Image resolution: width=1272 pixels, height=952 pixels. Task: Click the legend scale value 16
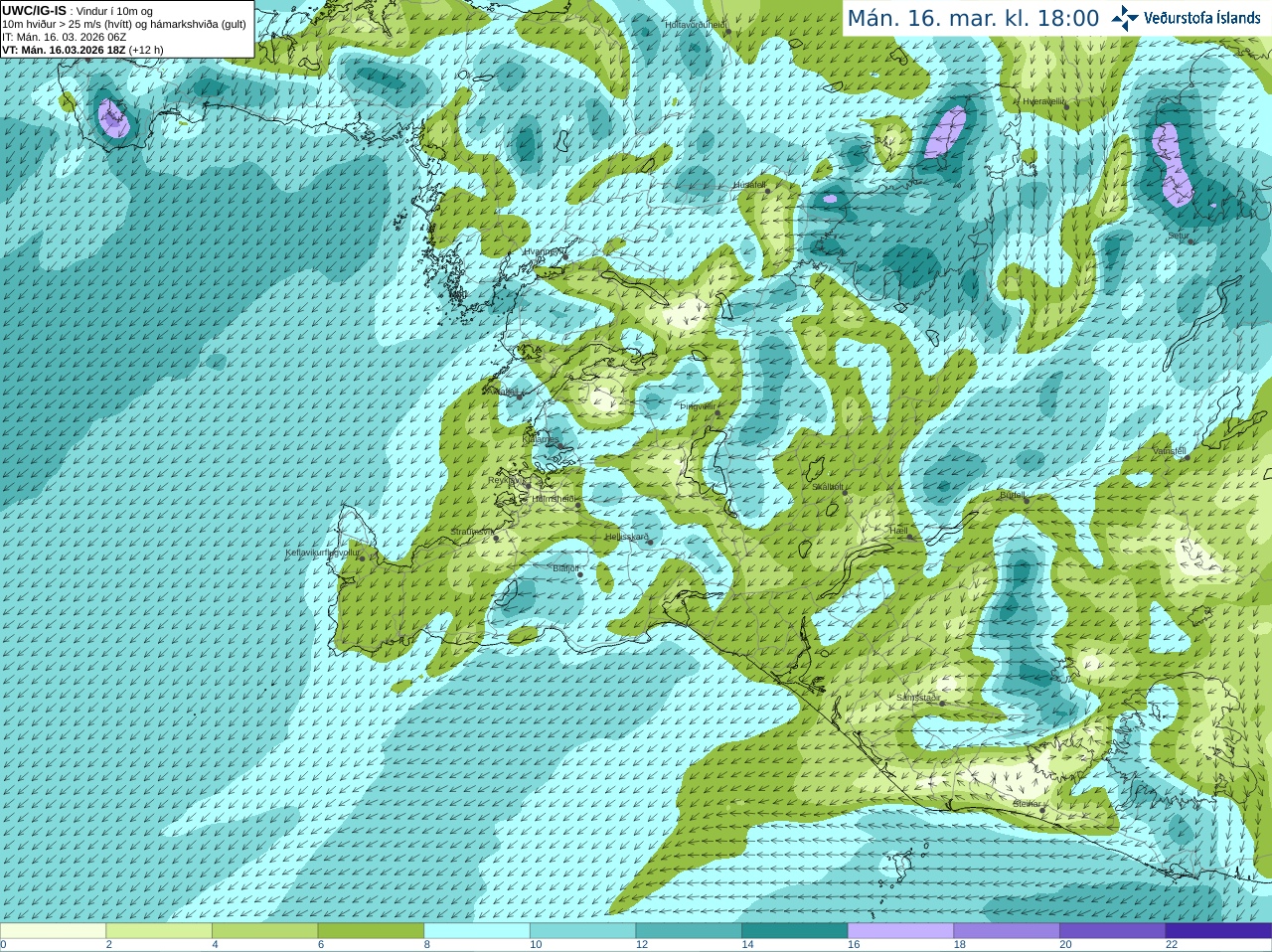coord(854,945)
